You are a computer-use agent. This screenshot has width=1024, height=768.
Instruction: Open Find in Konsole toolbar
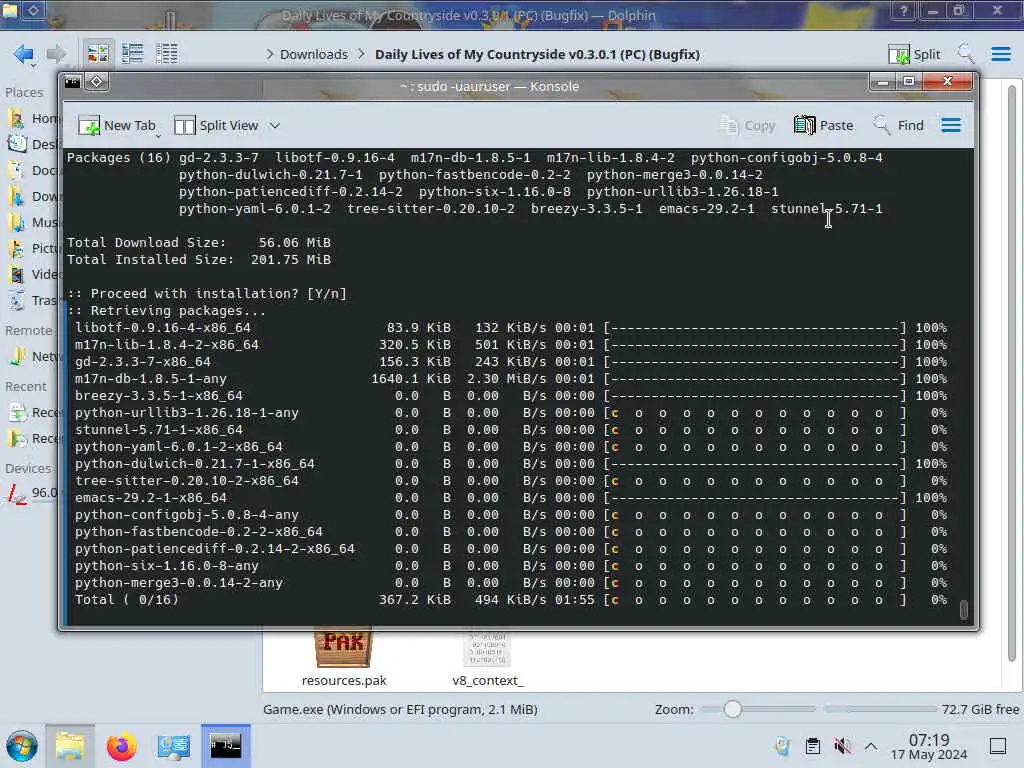pos(899,125)
